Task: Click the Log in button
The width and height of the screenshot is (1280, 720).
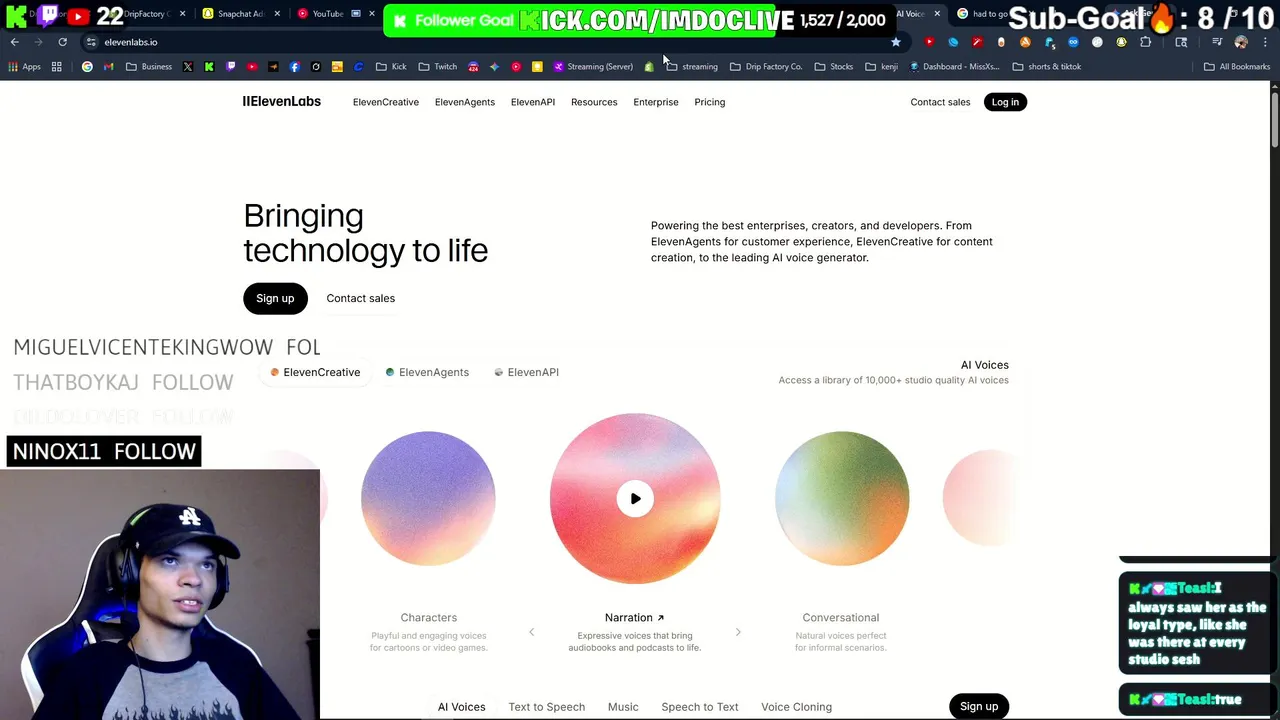Action: (1005, 102)
